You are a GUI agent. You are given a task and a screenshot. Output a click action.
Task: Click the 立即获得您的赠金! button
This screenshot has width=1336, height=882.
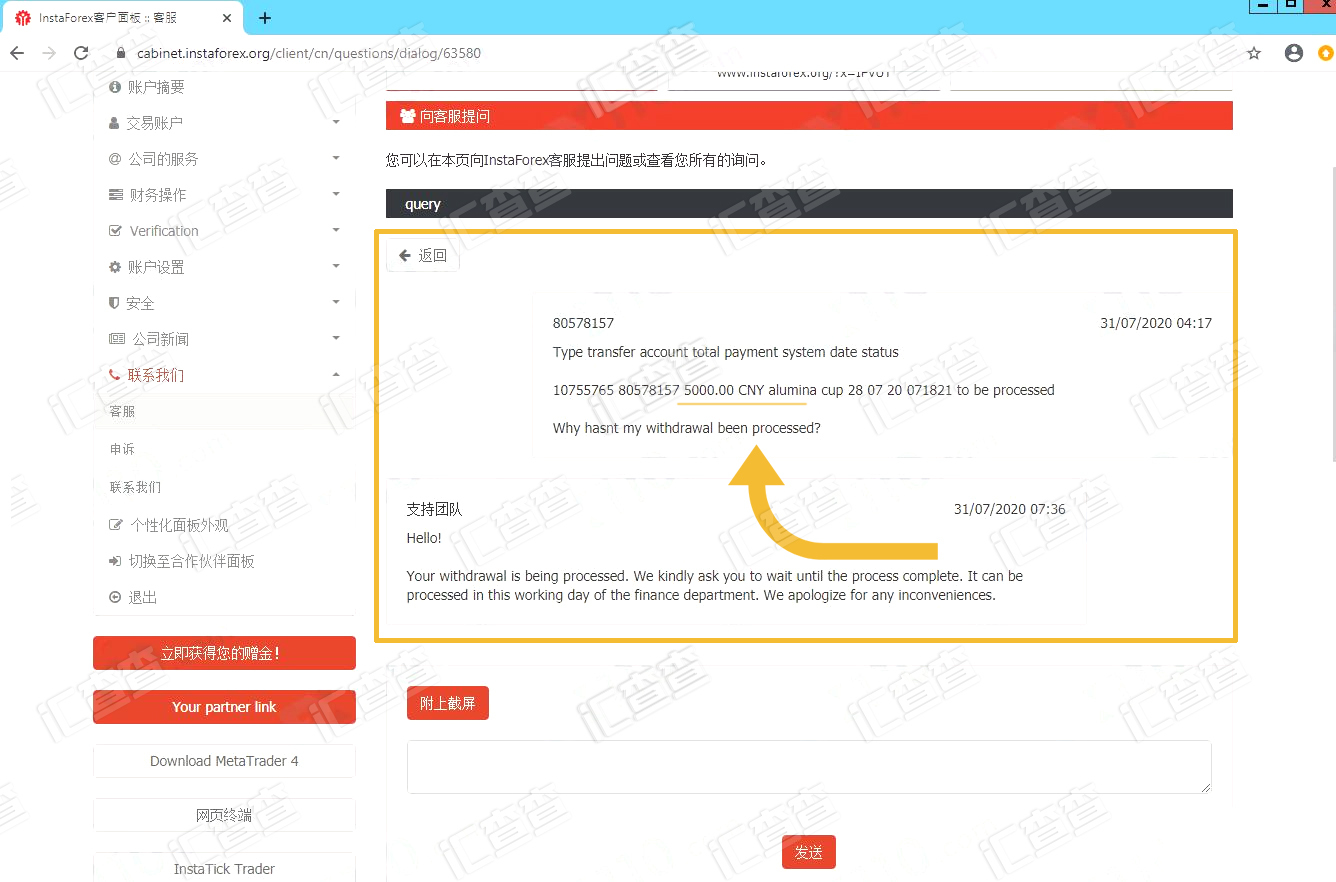tap(224, 653)
